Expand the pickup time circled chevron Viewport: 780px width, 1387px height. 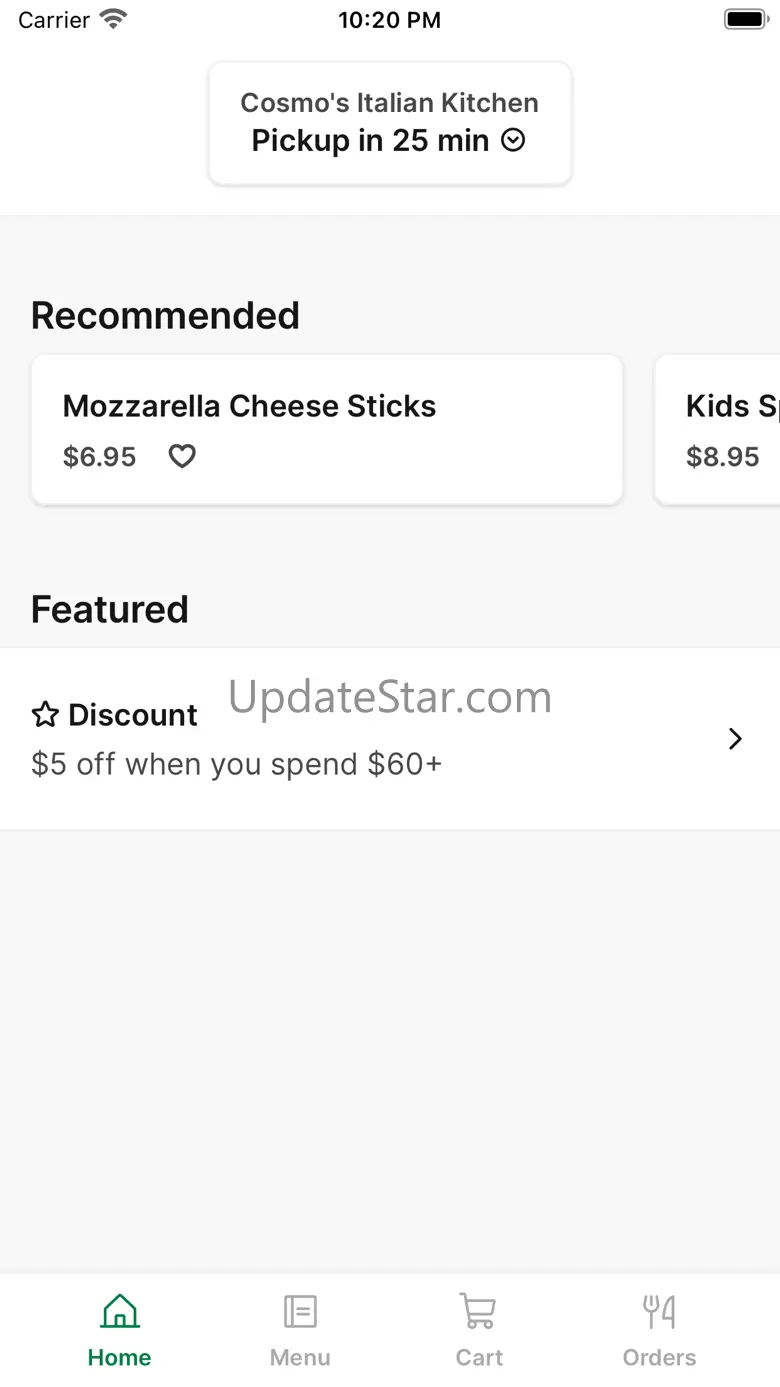pyautogui.click(x=513, y=141)
